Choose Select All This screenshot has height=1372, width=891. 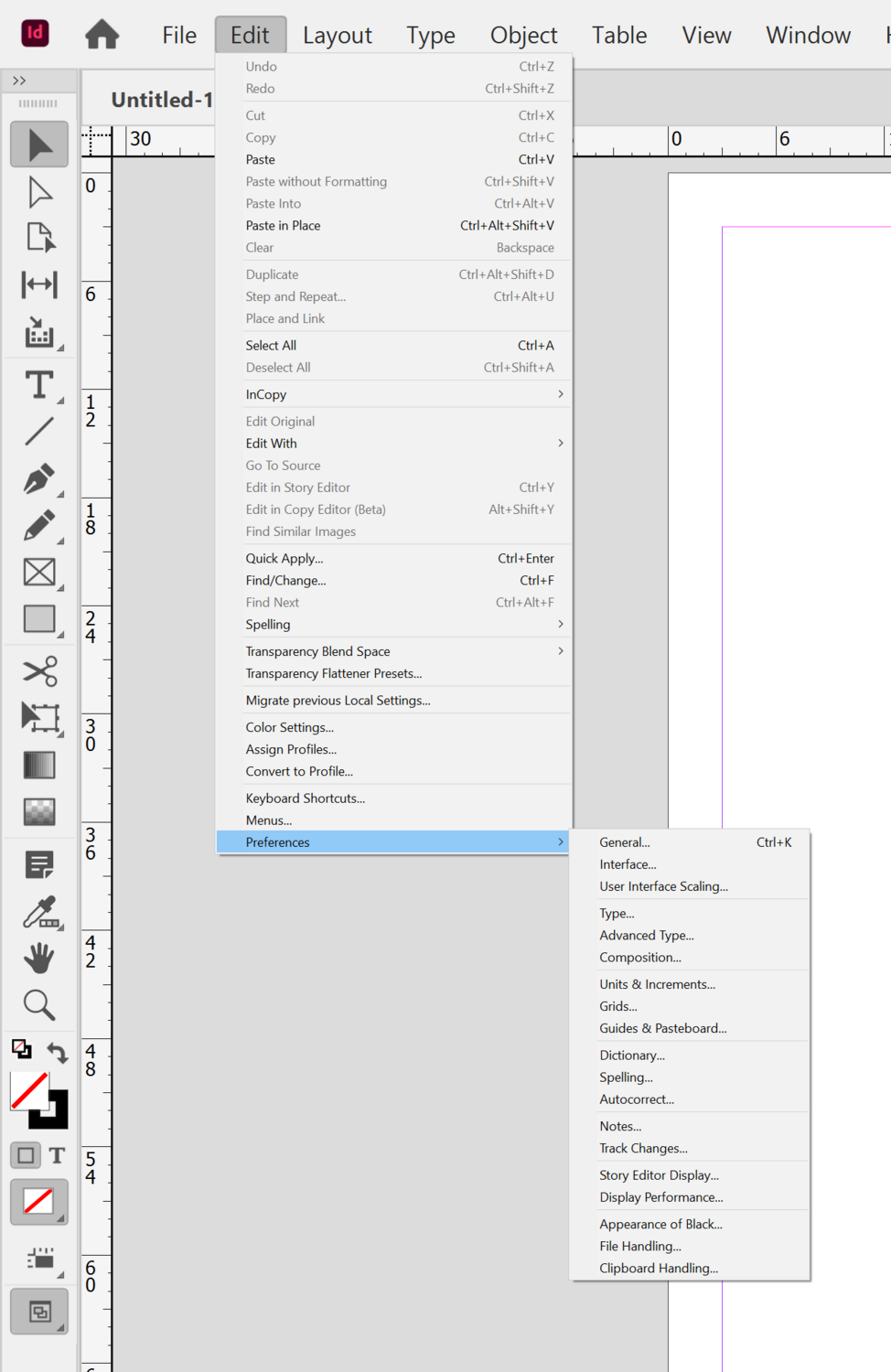394,345
